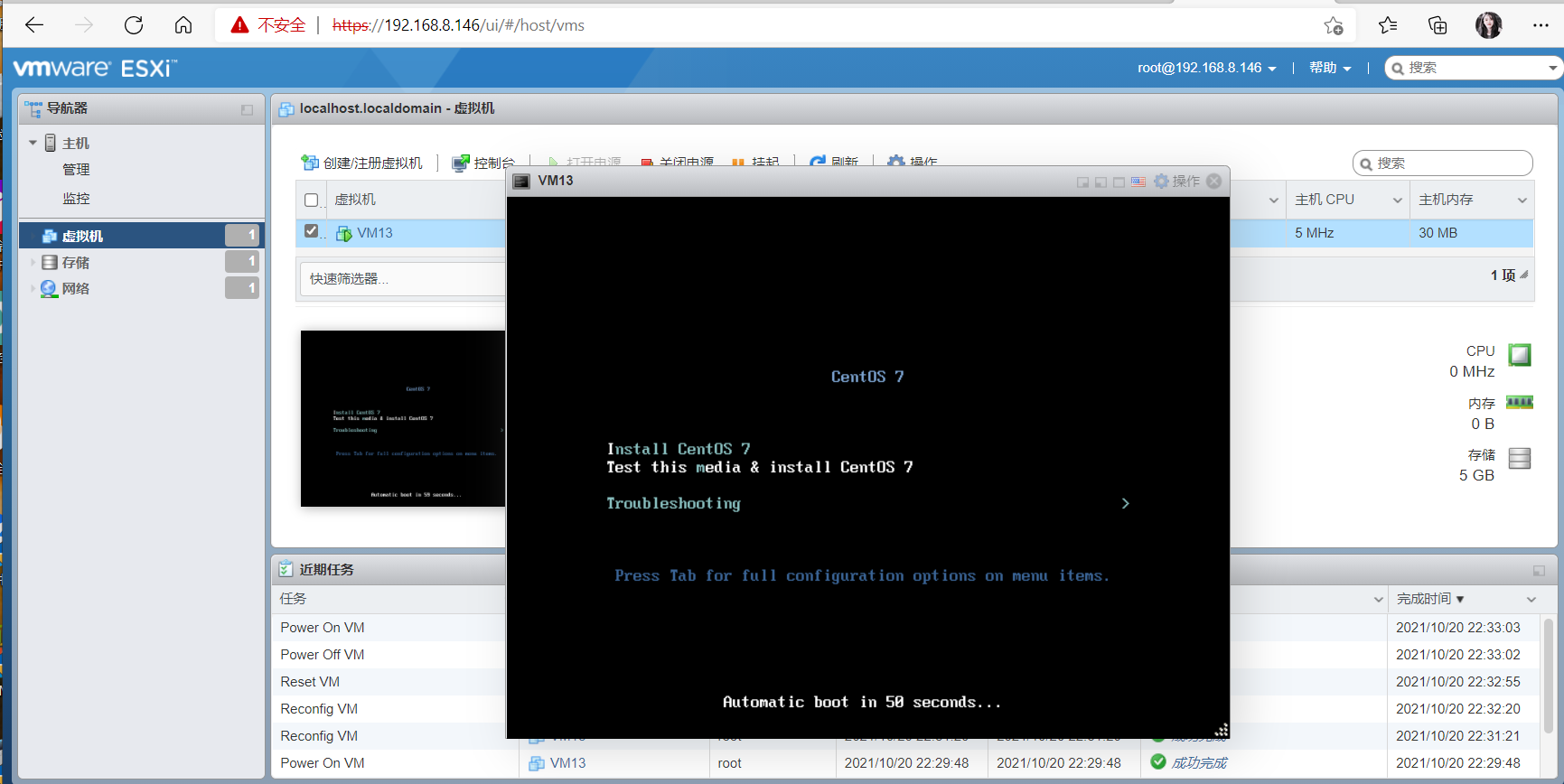1564x784 pixels.
Task: Select 监控 under host
Action: [x=76, y=198]
